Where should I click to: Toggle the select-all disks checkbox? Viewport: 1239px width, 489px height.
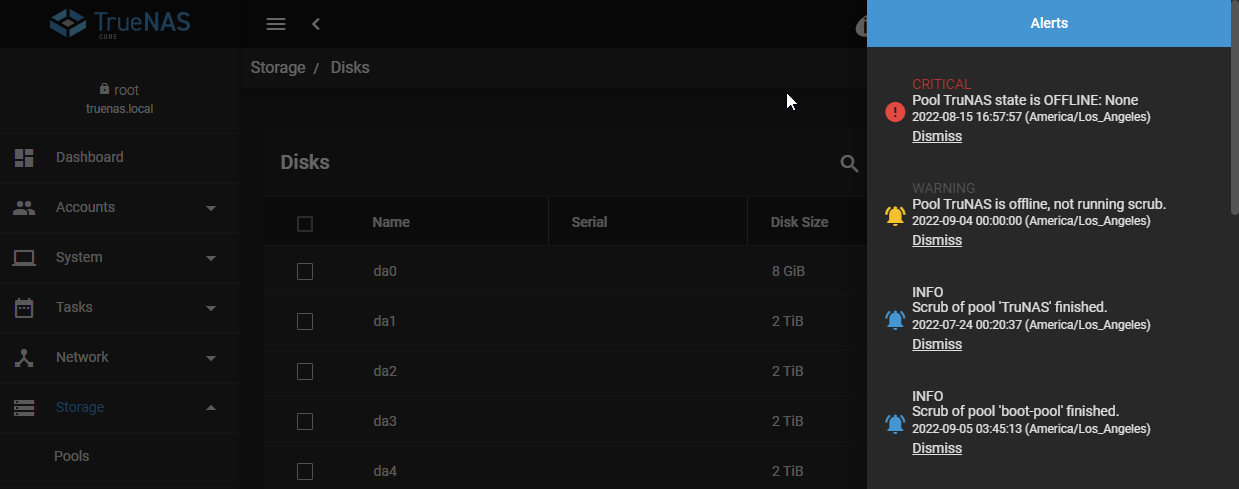click(305, 223)
